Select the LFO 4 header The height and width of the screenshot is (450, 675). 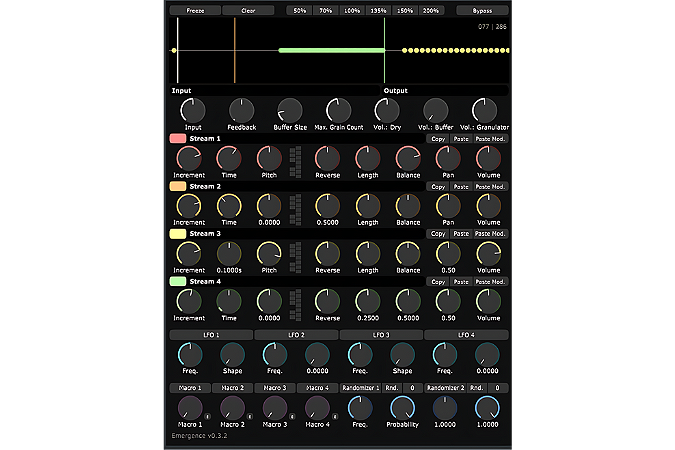click(x=466, y=335)
